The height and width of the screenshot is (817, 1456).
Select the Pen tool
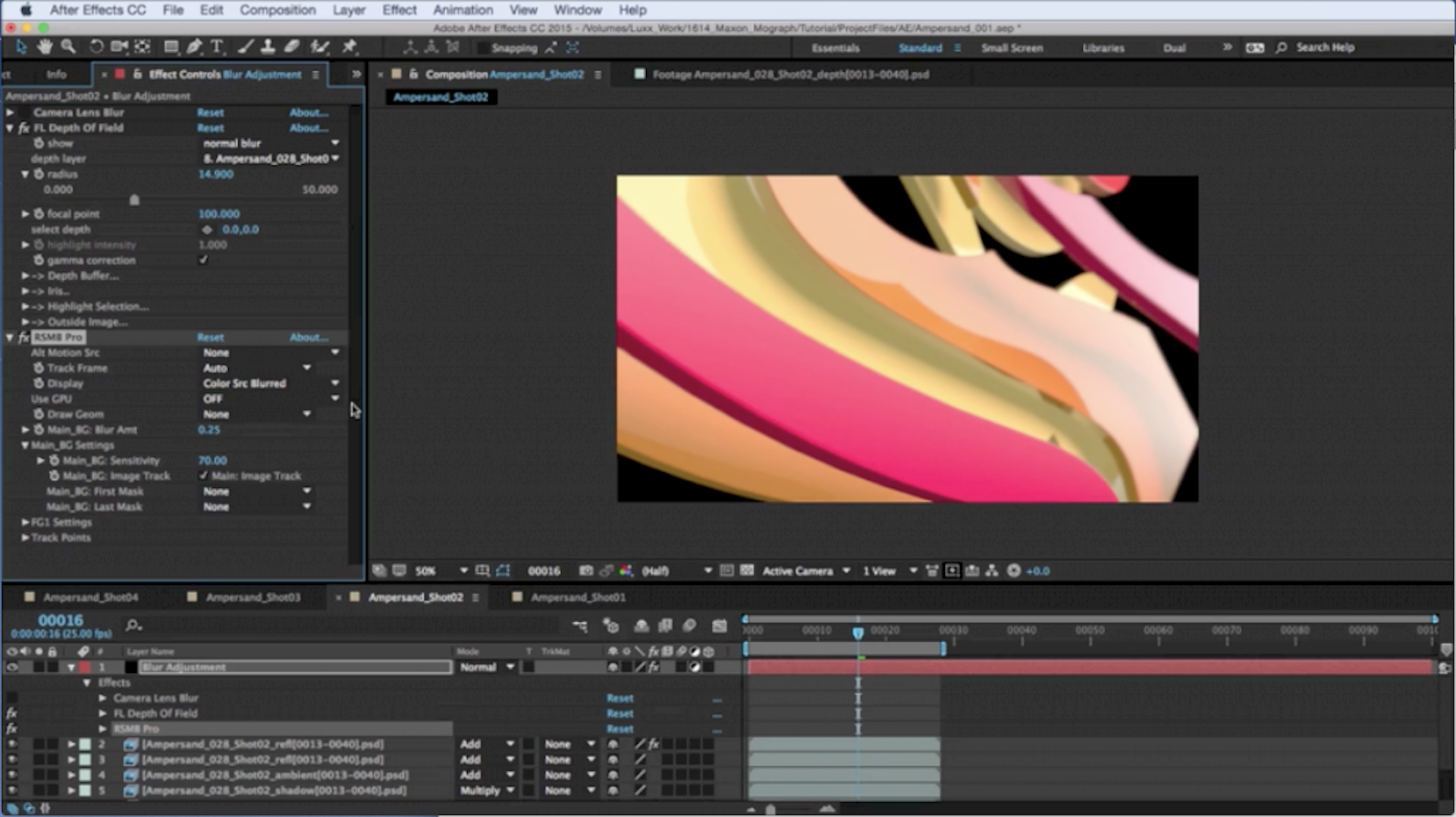click(194, 47)
